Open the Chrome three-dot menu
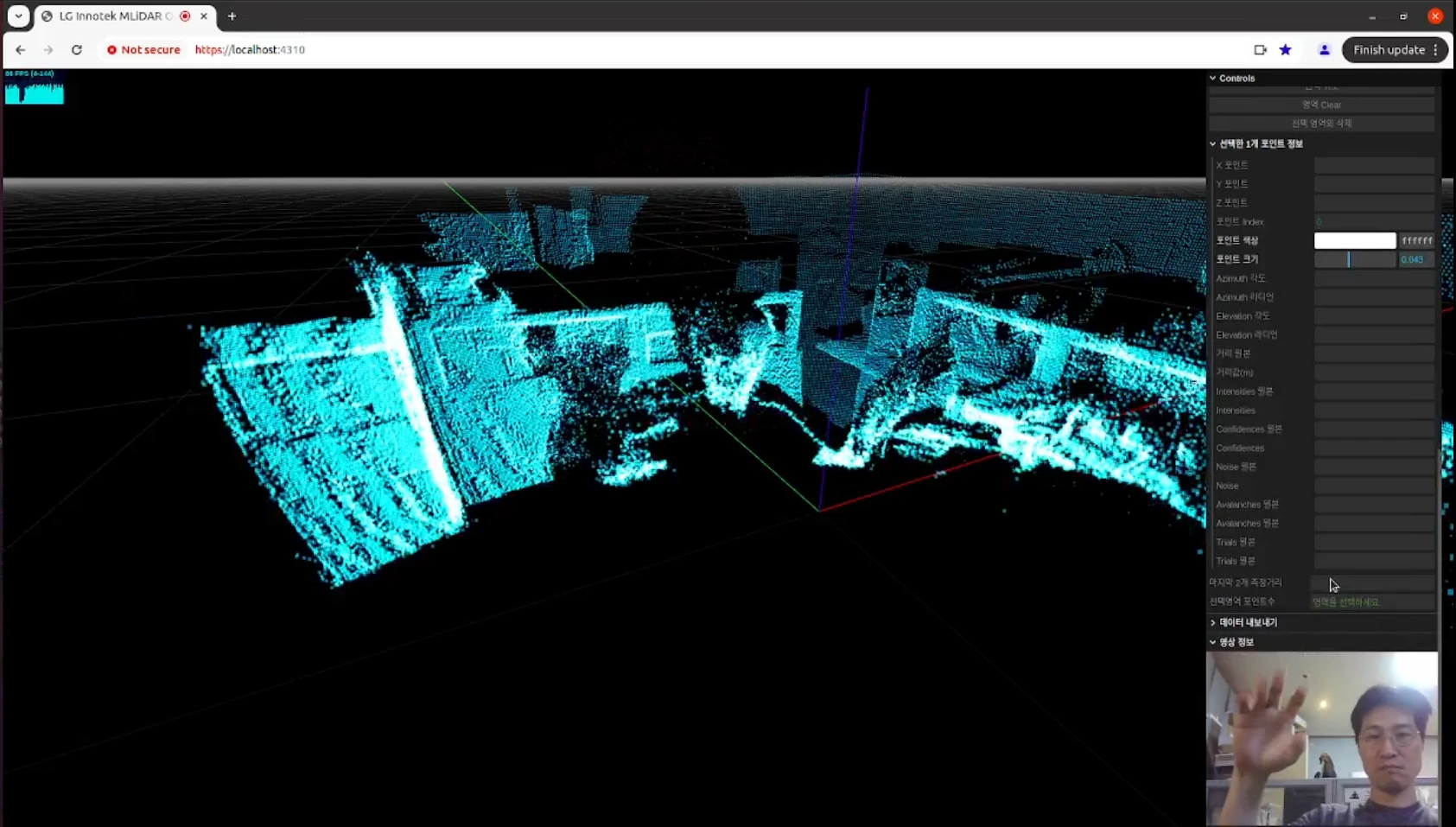 [1436, 50]
